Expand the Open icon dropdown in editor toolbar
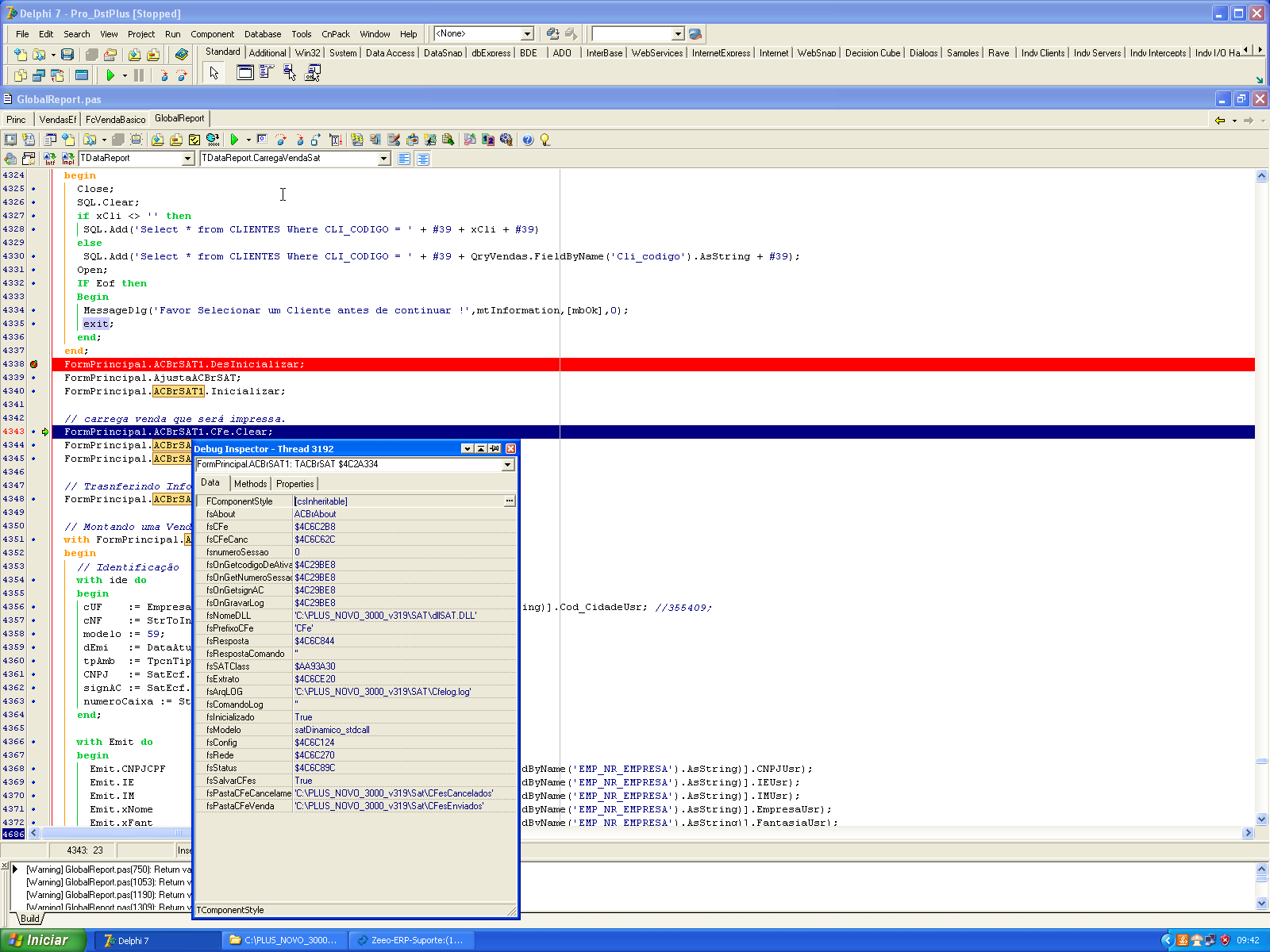1270x952 pixels. pos(104,140)
